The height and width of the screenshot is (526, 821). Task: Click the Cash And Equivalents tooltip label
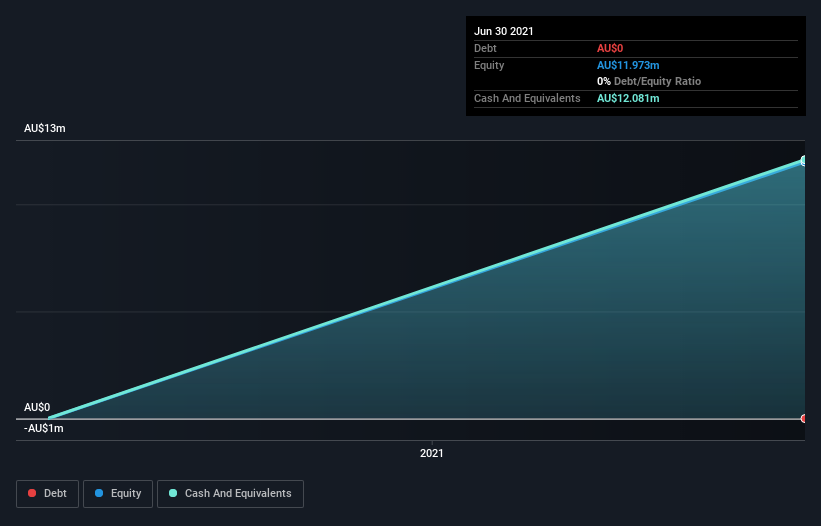[527, 98]
